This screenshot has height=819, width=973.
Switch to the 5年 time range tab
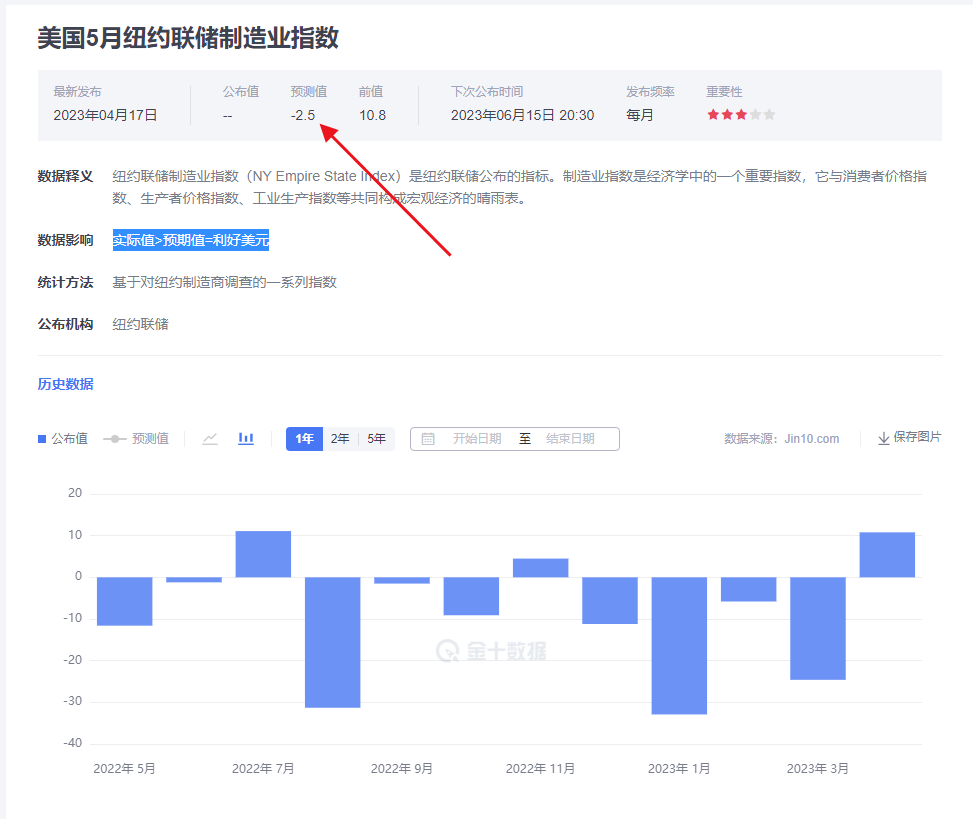375,438
